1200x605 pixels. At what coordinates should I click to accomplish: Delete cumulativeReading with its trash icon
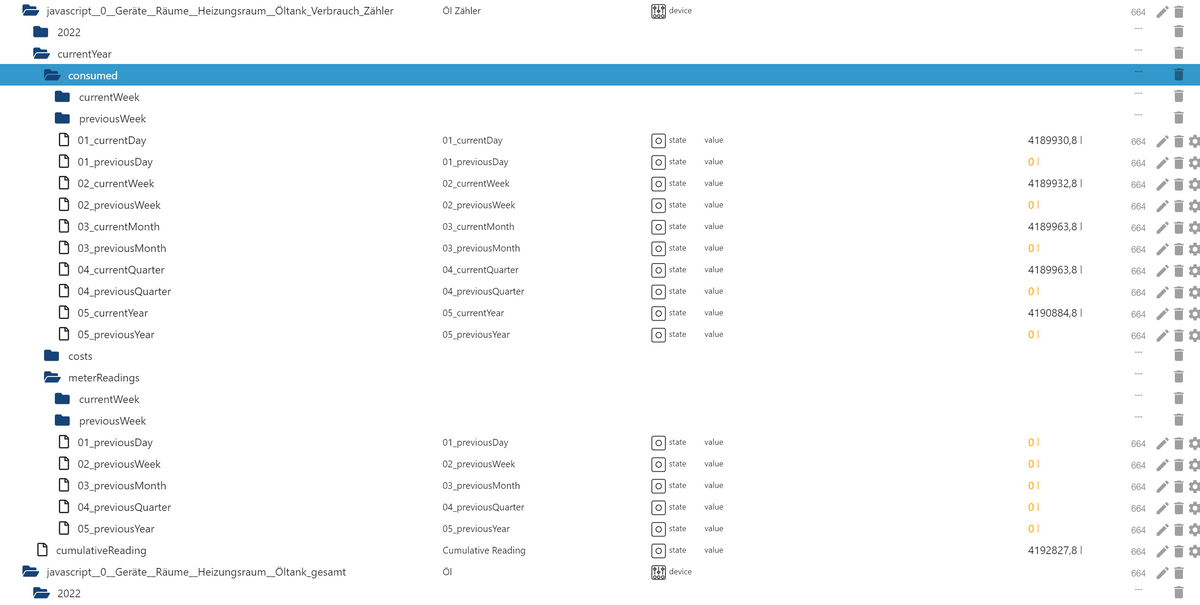pyautogui.click(x=1178, y=552)
